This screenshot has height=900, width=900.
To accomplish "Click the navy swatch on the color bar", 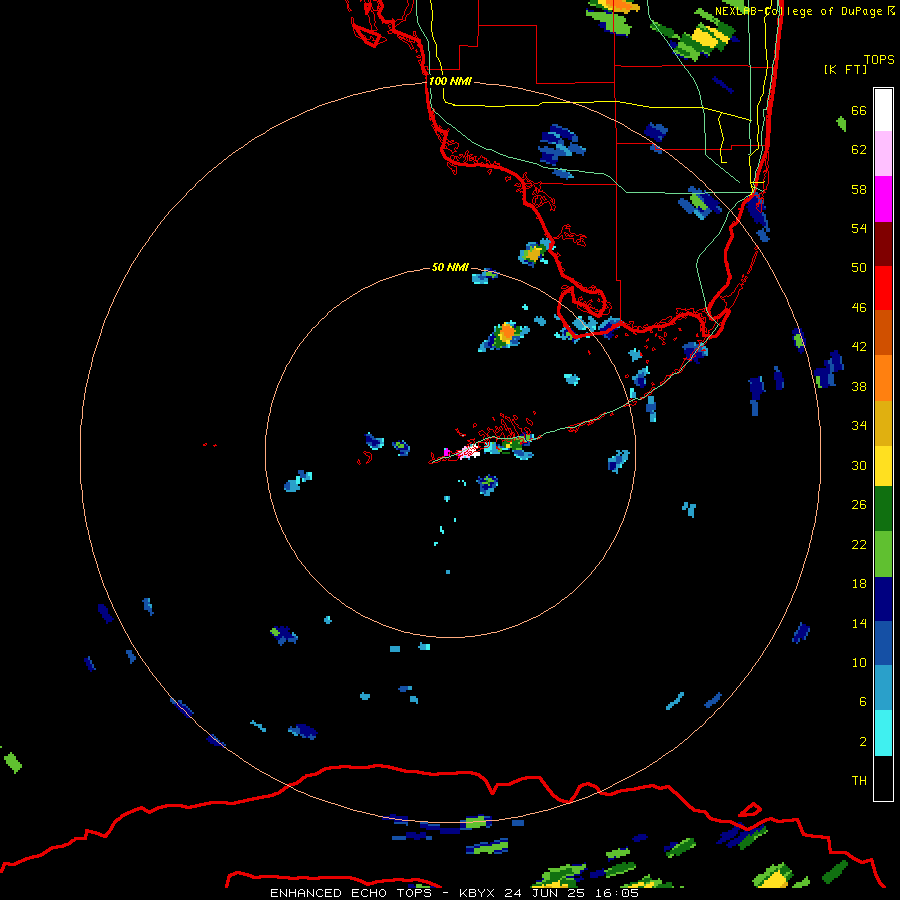I will (883, 599).
